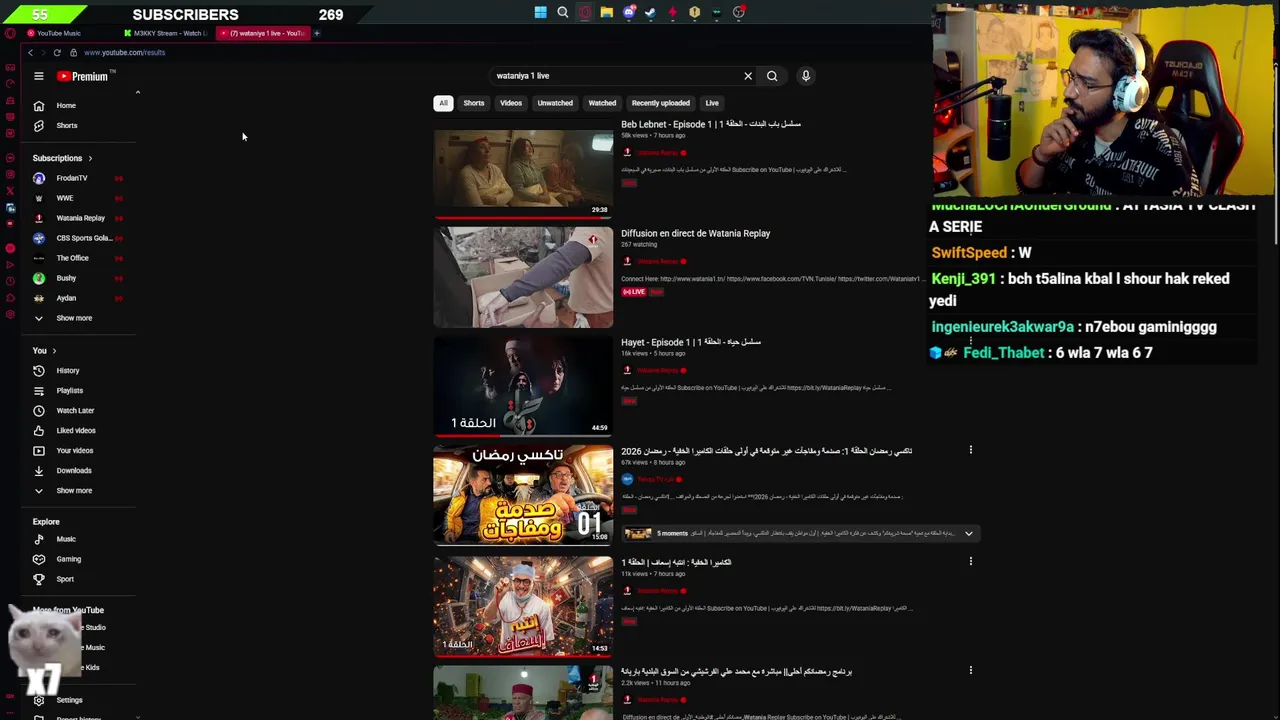Screen dimensions: 1280x720
Task: Open Beb Lebnet Episode 1 video title
Action: (711, 124)
